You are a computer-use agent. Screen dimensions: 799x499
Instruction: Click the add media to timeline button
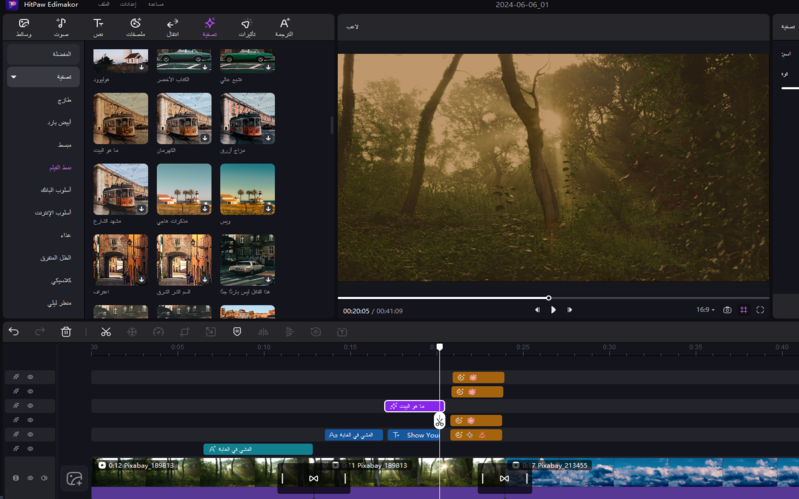[74, 479]
